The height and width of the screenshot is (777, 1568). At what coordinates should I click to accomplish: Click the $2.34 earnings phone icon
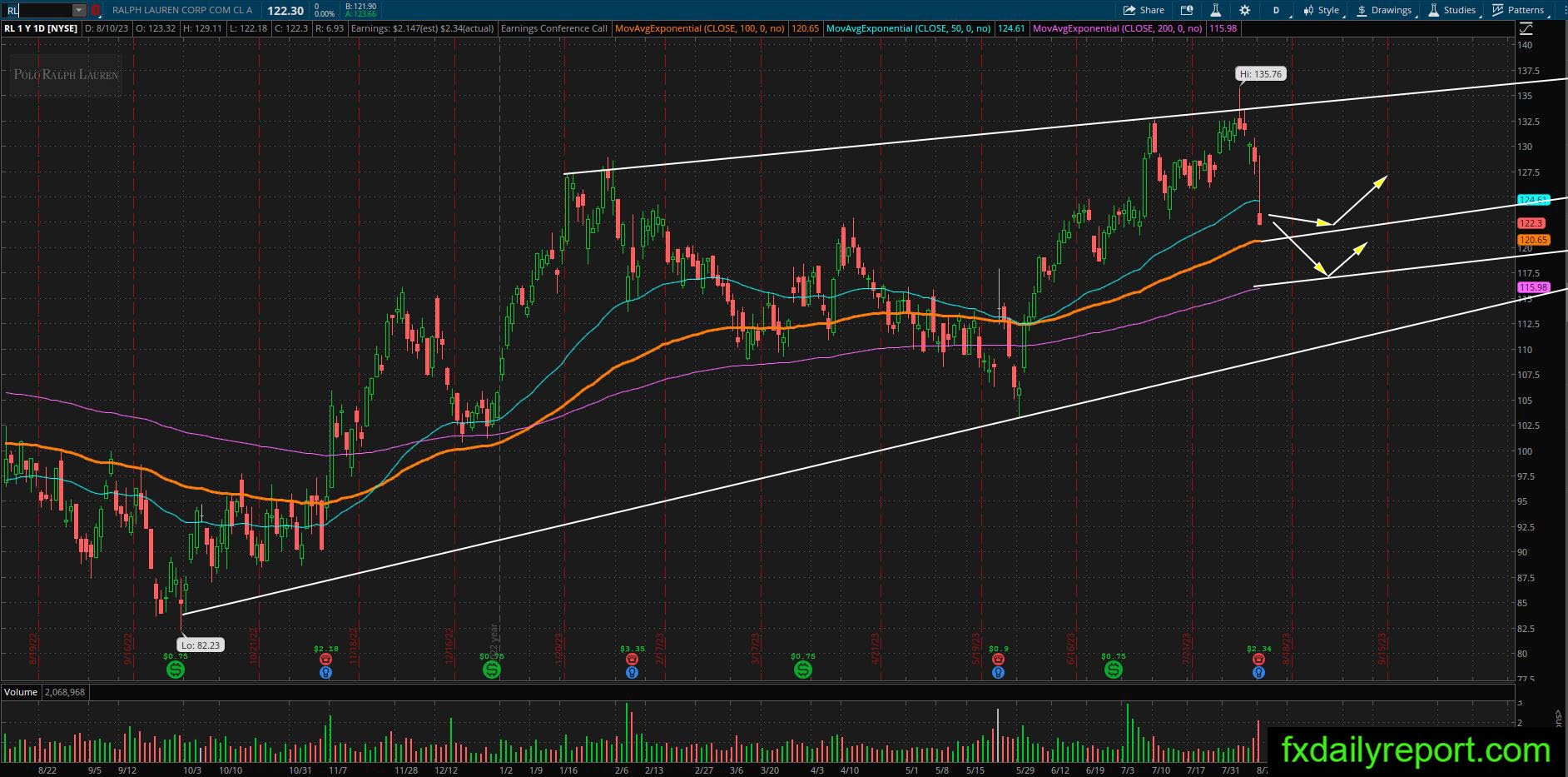[1258, 659]
